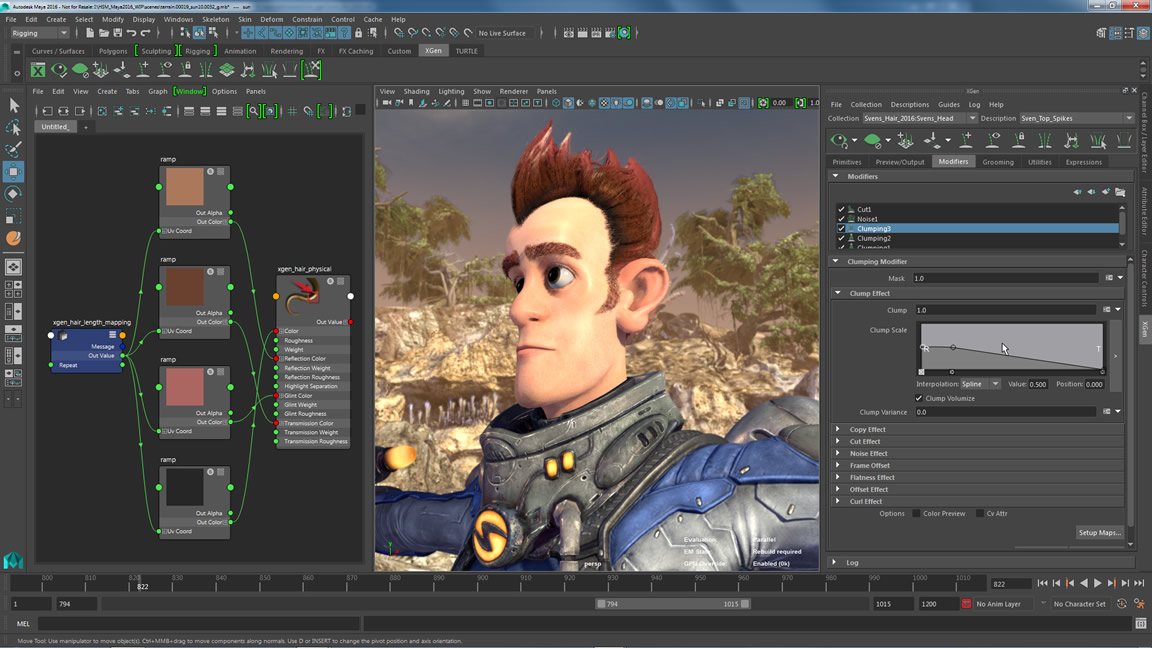Add a new node editor tab with plus
The image size is (1152, 648).
pyautogui.click(x=85, y=127)
